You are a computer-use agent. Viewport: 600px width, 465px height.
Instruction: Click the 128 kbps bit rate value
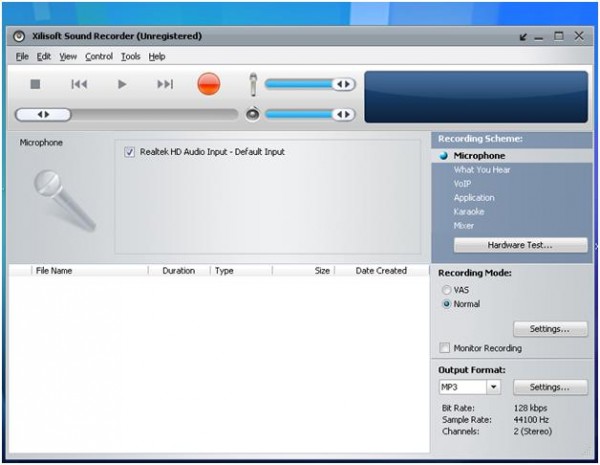[530, 408]
